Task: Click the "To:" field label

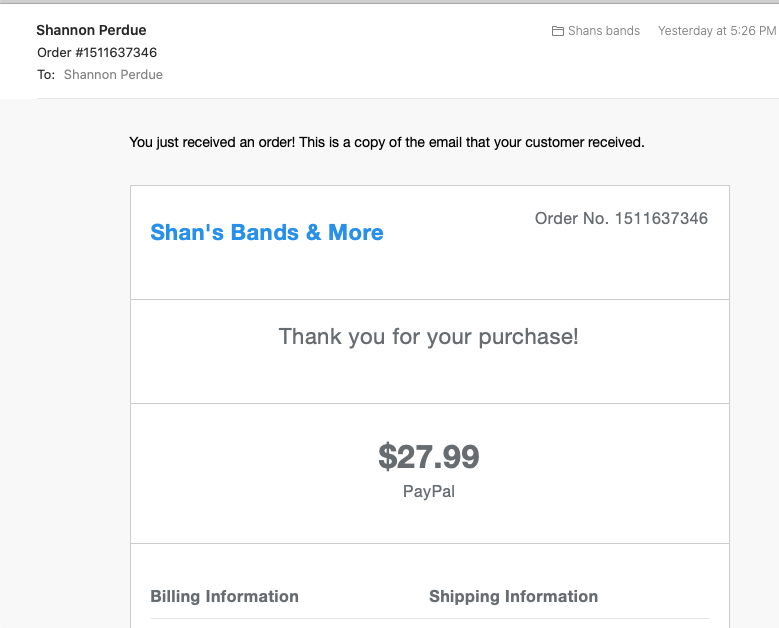Action: pyautogui.click(x=46, y=74)
